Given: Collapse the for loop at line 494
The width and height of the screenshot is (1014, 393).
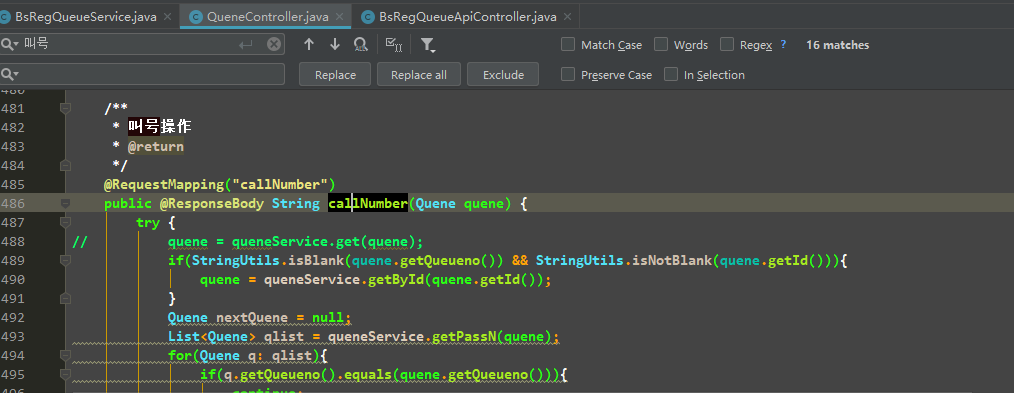Looking at the screenshot, I should click(65, 356).
